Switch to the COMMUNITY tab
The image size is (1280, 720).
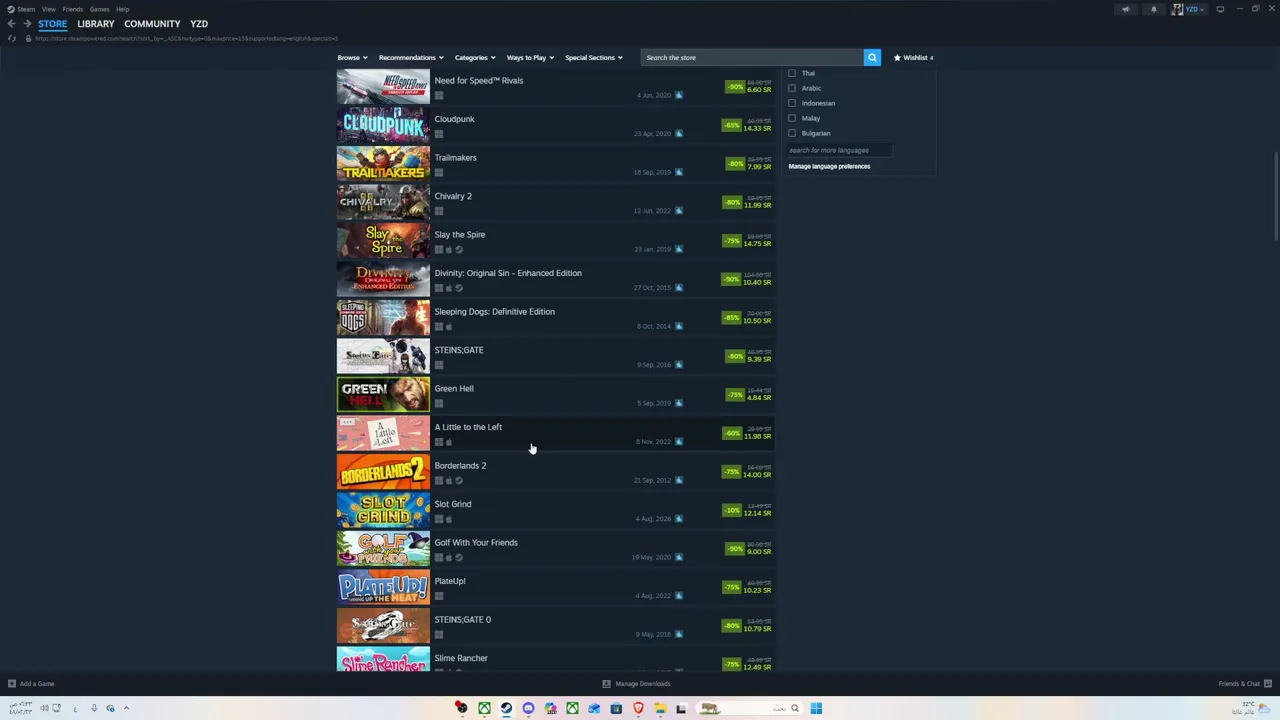(152, 24)
